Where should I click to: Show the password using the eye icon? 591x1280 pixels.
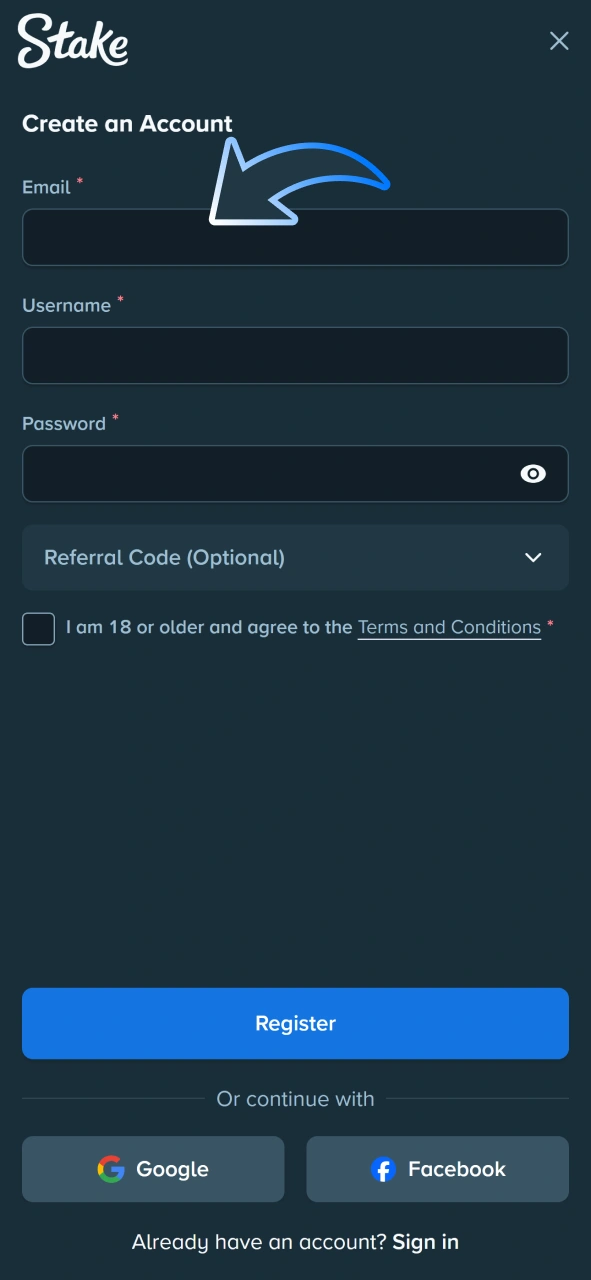click(x=533, y=474)
